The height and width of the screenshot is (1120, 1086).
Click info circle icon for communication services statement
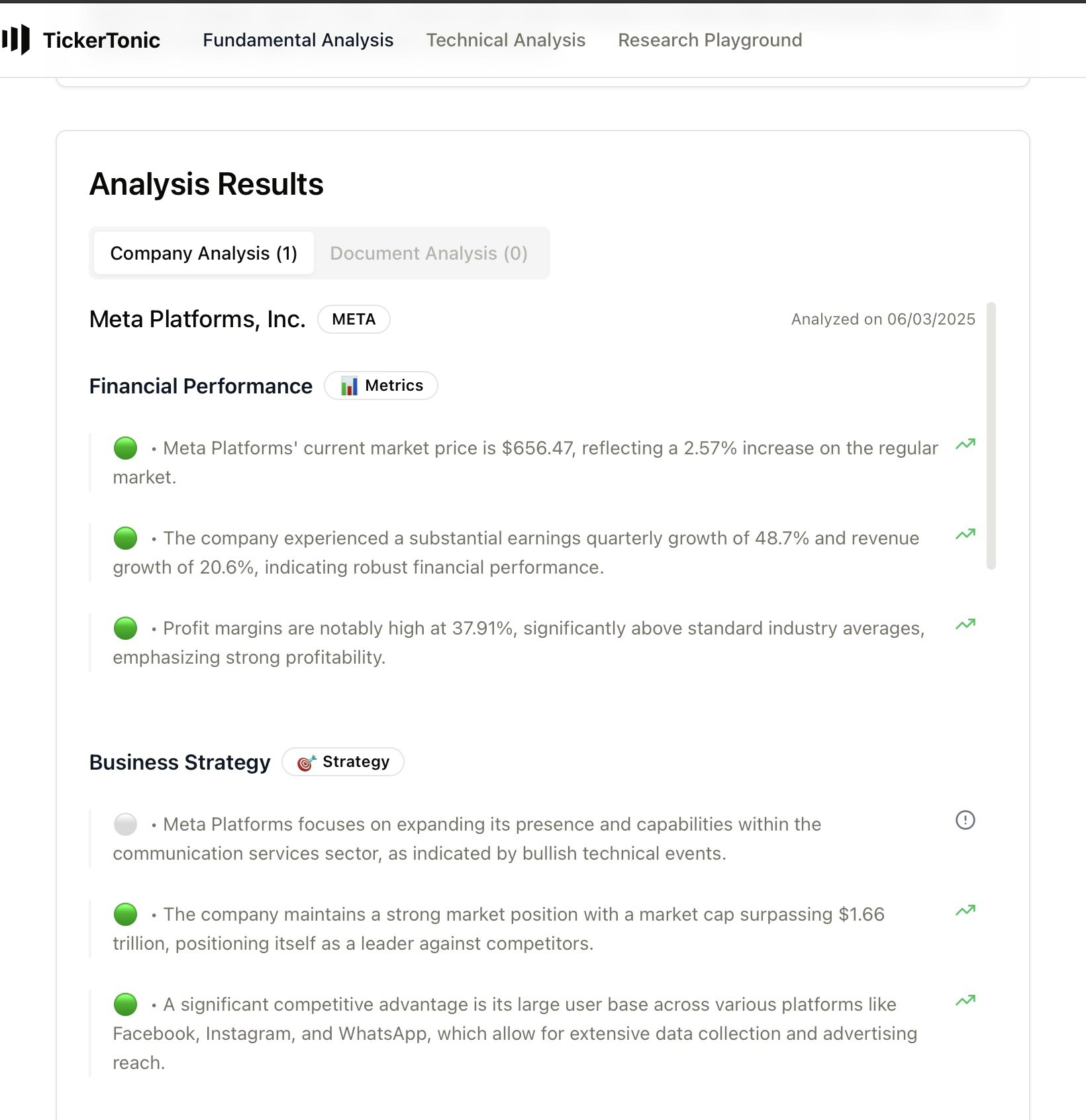965,821
